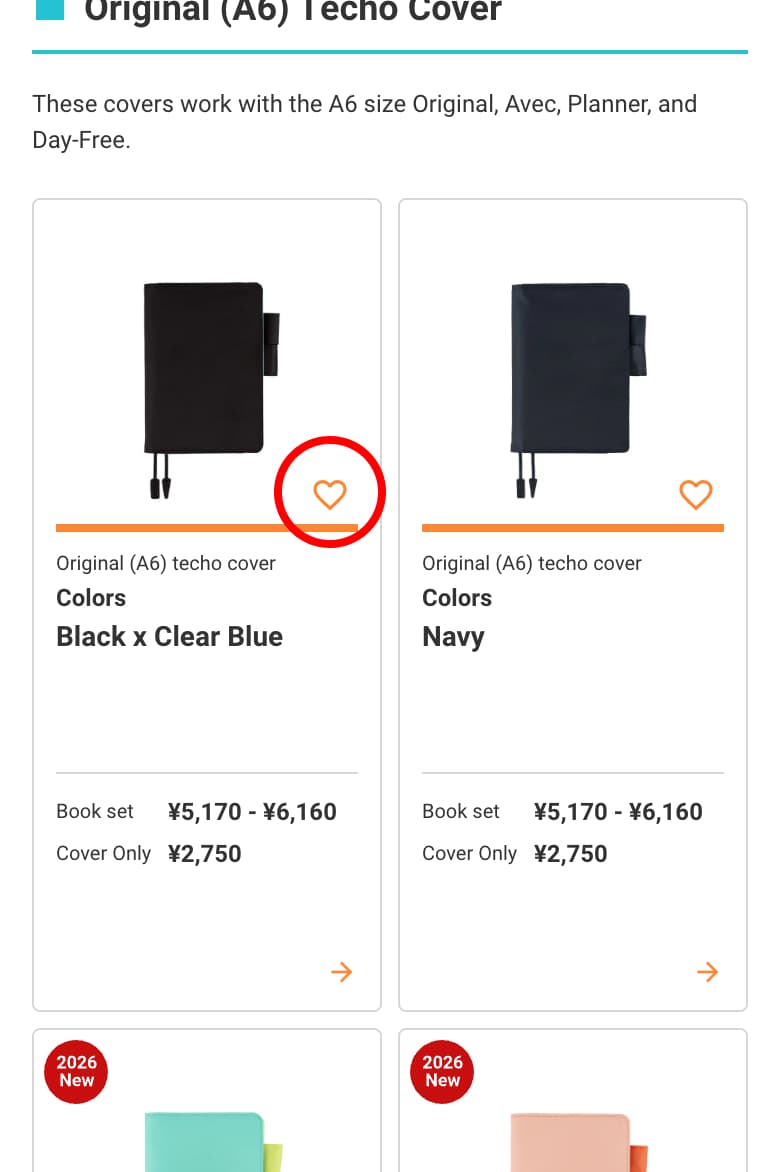The image size is (780, 1172).
Task: Click the 2026 New badge on mint cover
Action: [76, 1071]
